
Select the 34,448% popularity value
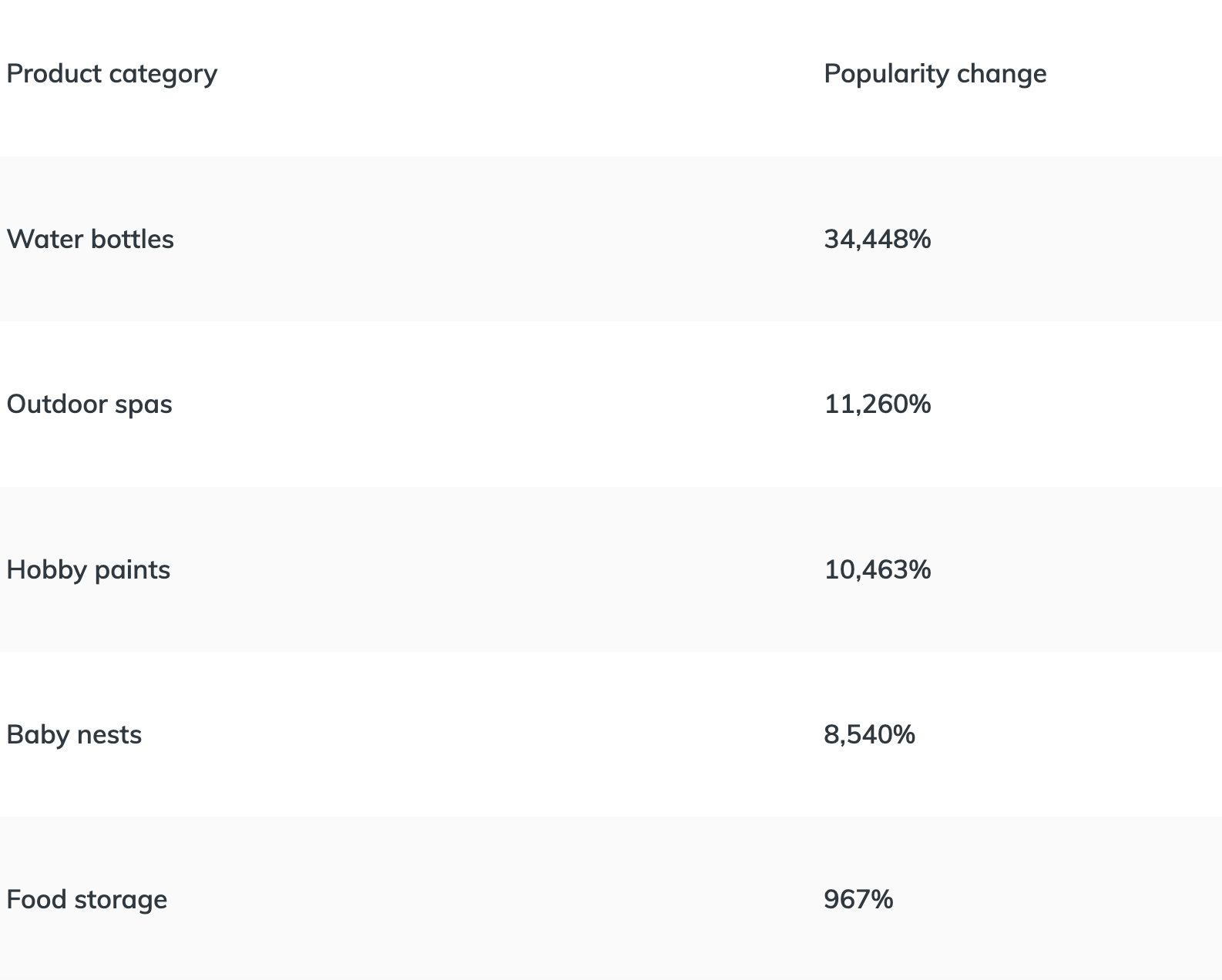(x=878, y=240)
